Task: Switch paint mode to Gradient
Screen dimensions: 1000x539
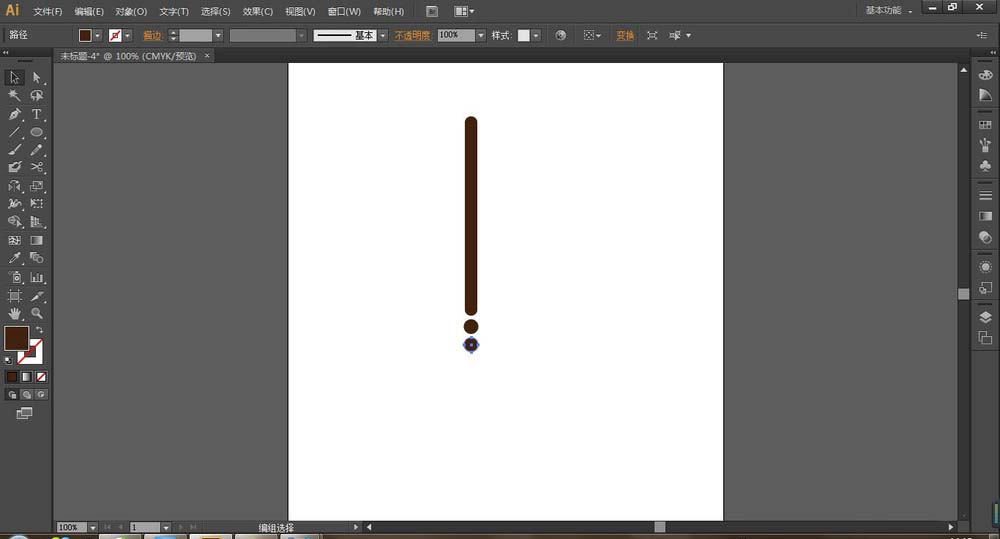Action: [x=26, y=377]
